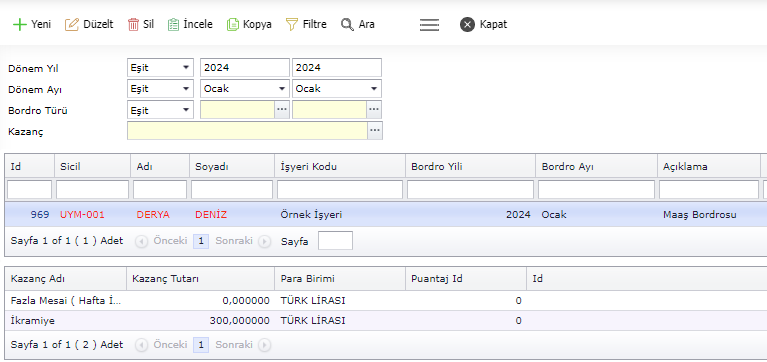Viewport: 767px width, 362px height.
Task: Click the Açıklama filter box
Action: pos(709,189)
